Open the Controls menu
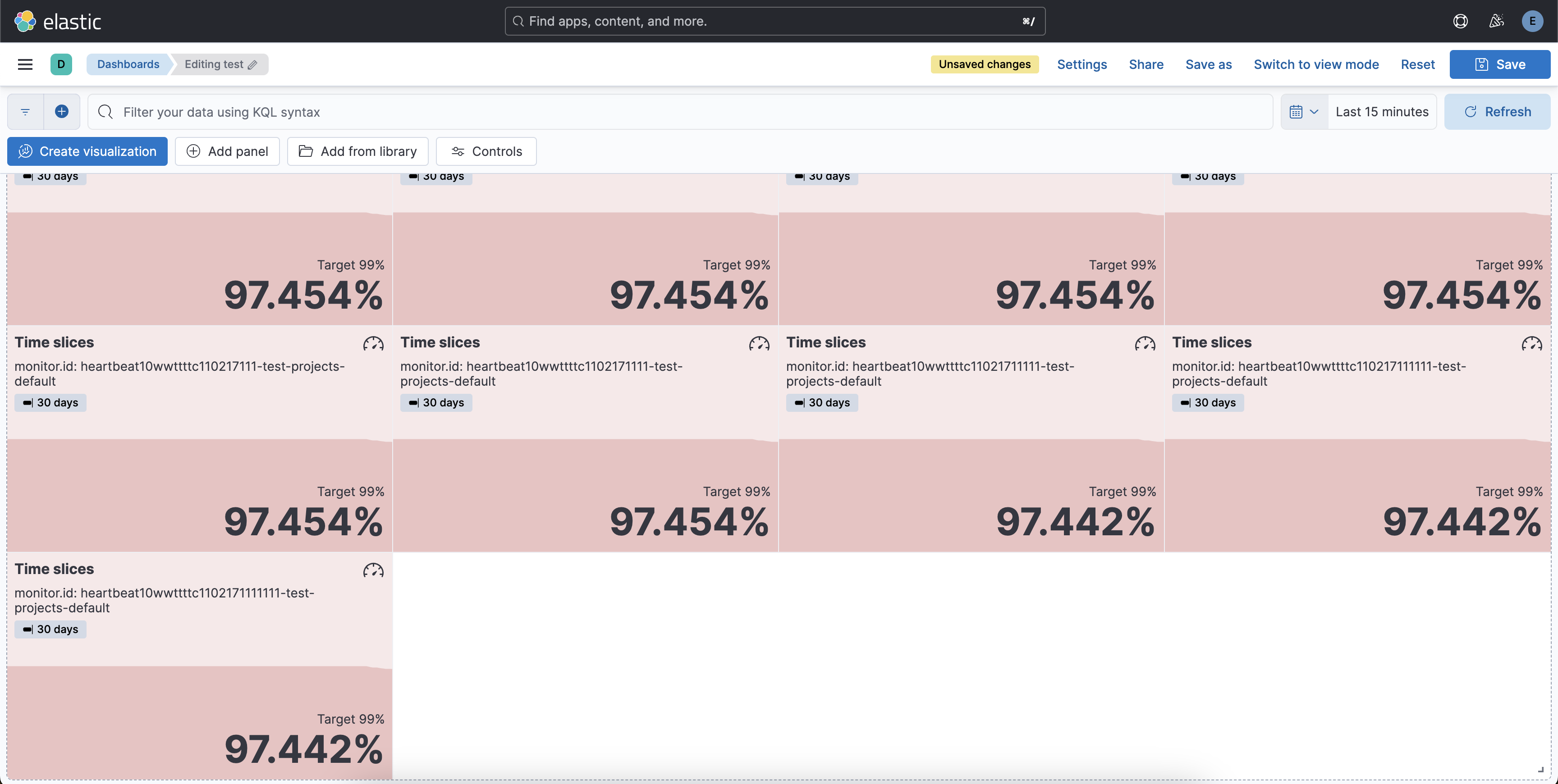This screenshot has width=1558, height=784. click(x=486, y=151)
